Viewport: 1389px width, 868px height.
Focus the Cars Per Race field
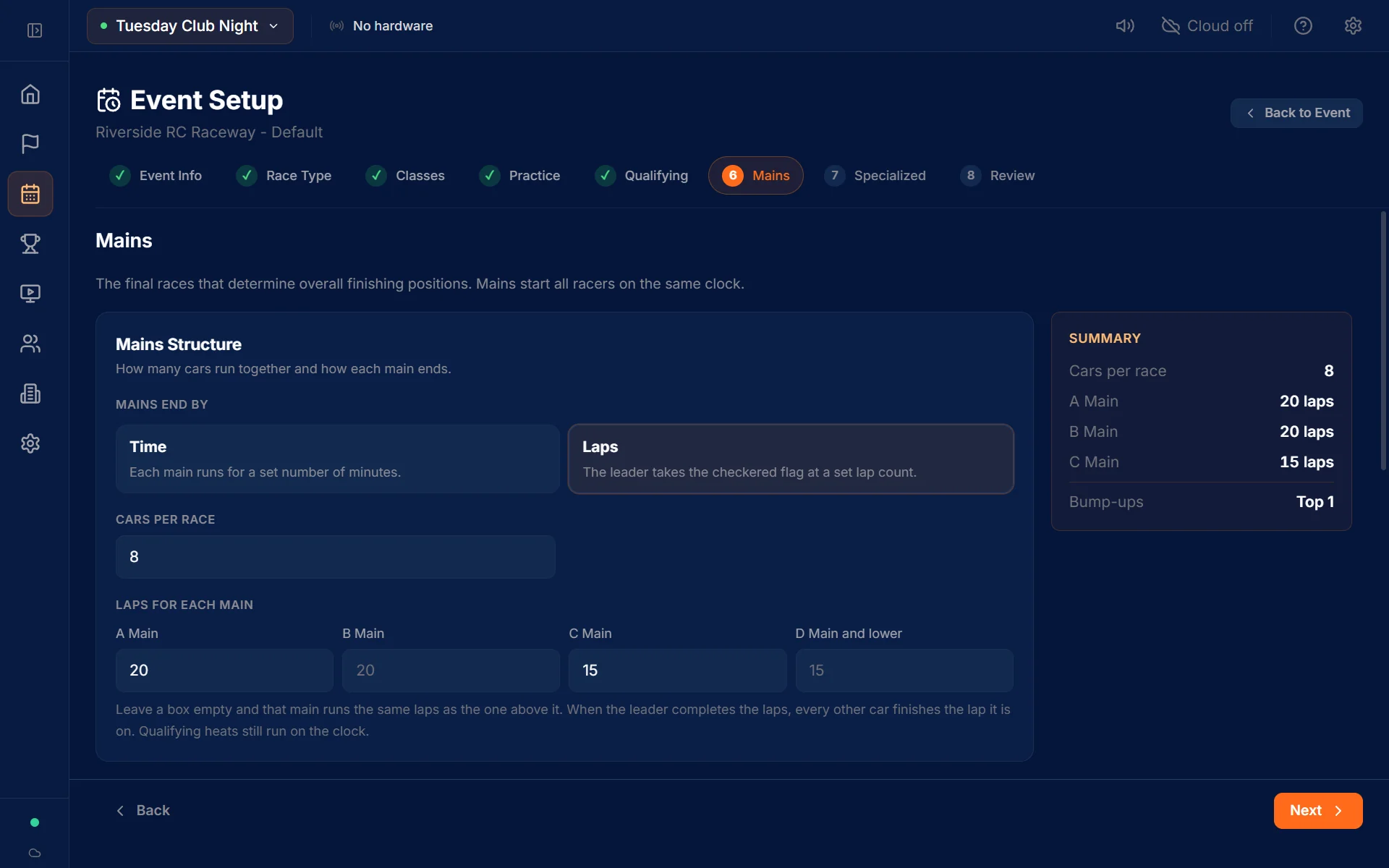(335, 557)
